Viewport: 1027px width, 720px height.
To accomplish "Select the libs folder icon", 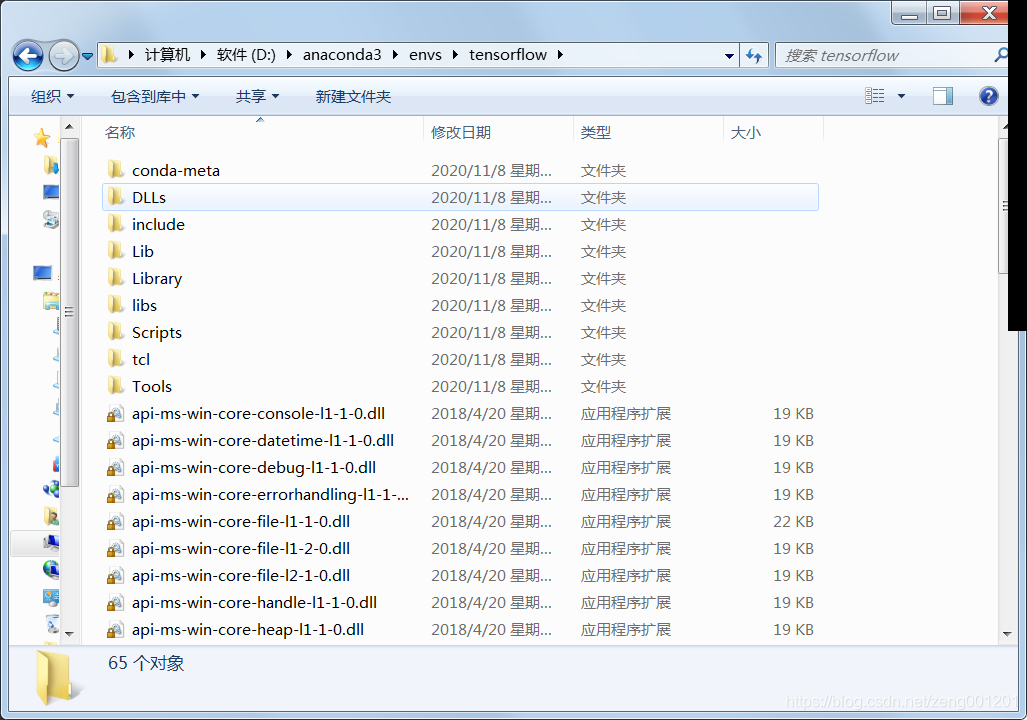I will click(115, 305).
